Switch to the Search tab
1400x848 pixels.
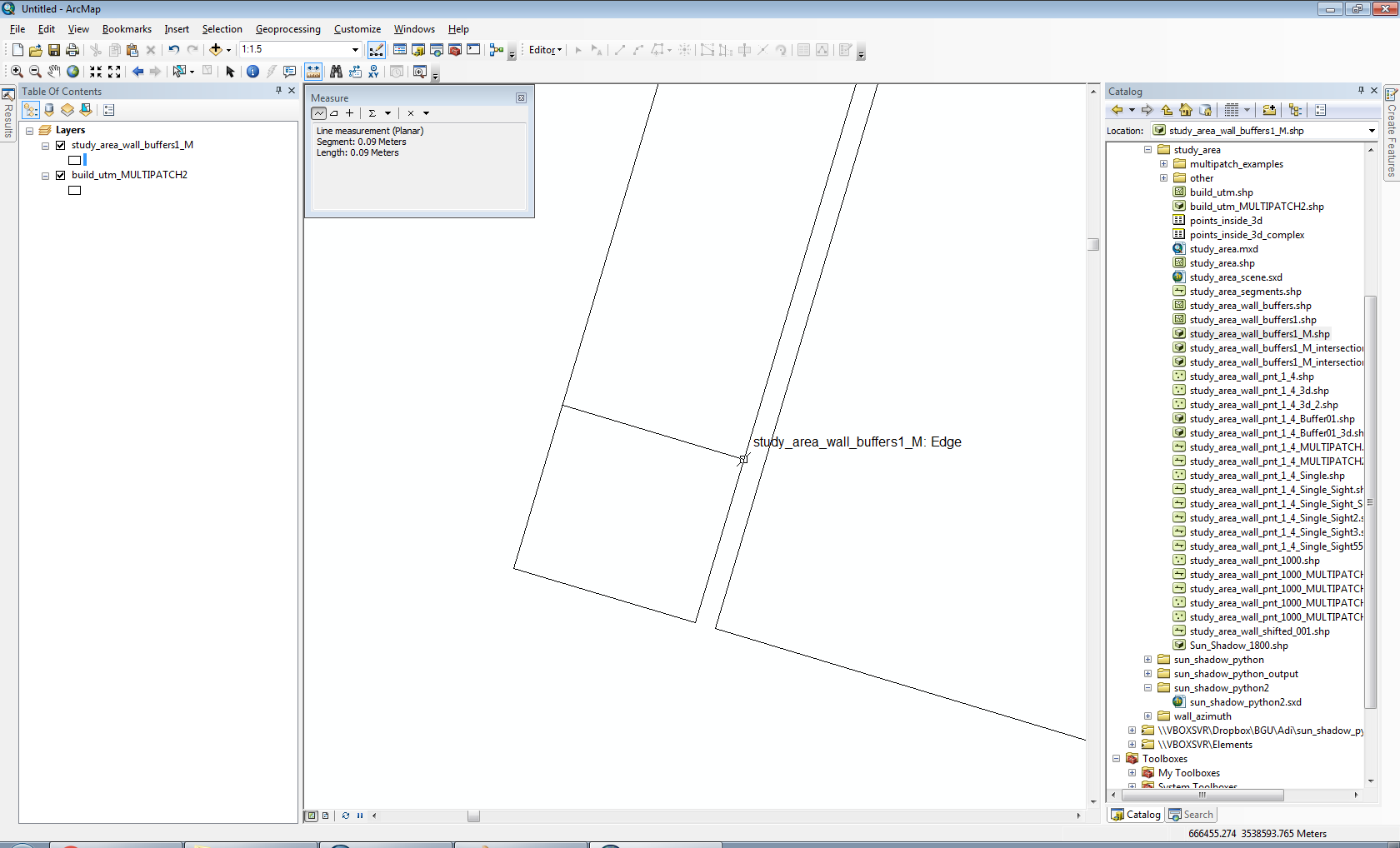pos(1191,815)
